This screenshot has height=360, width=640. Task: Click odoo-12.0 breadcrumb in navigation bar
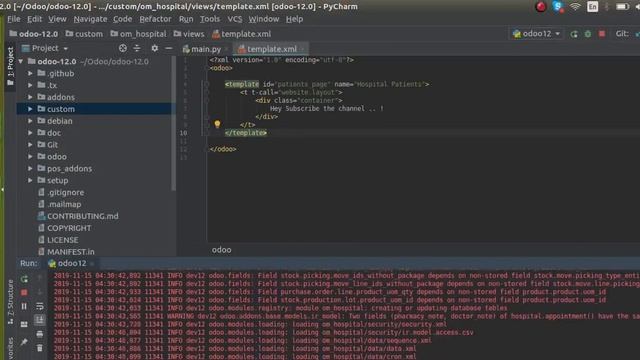33,34
